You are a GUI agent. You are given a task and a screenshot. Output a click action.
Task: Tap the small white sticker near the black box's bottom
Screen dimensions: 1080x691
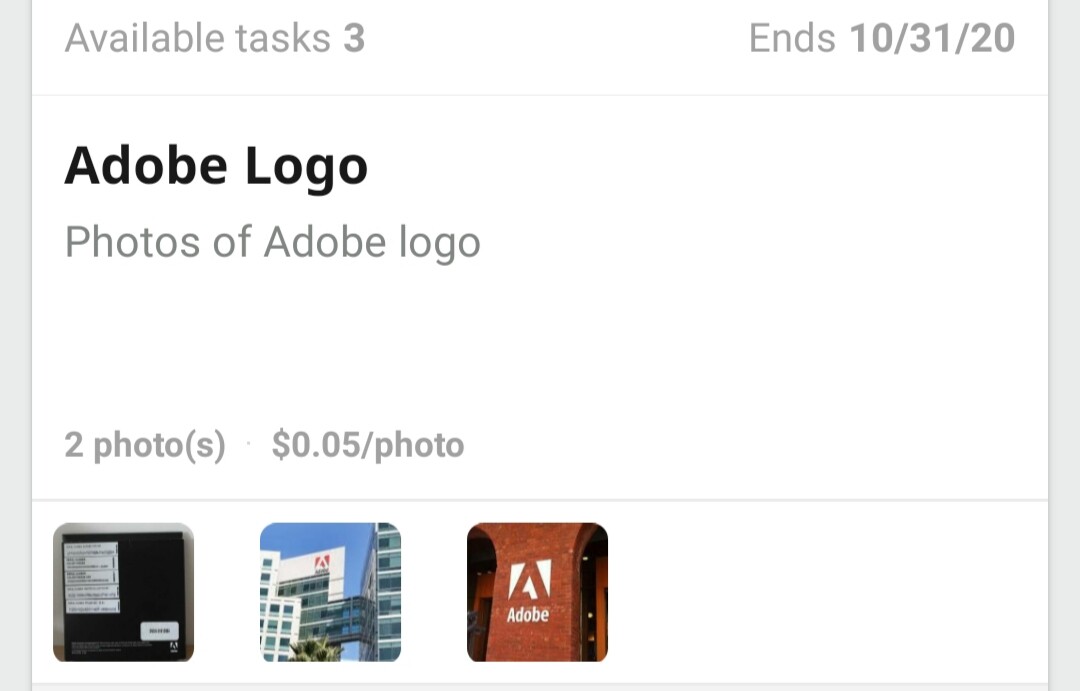tap(160, 630)
